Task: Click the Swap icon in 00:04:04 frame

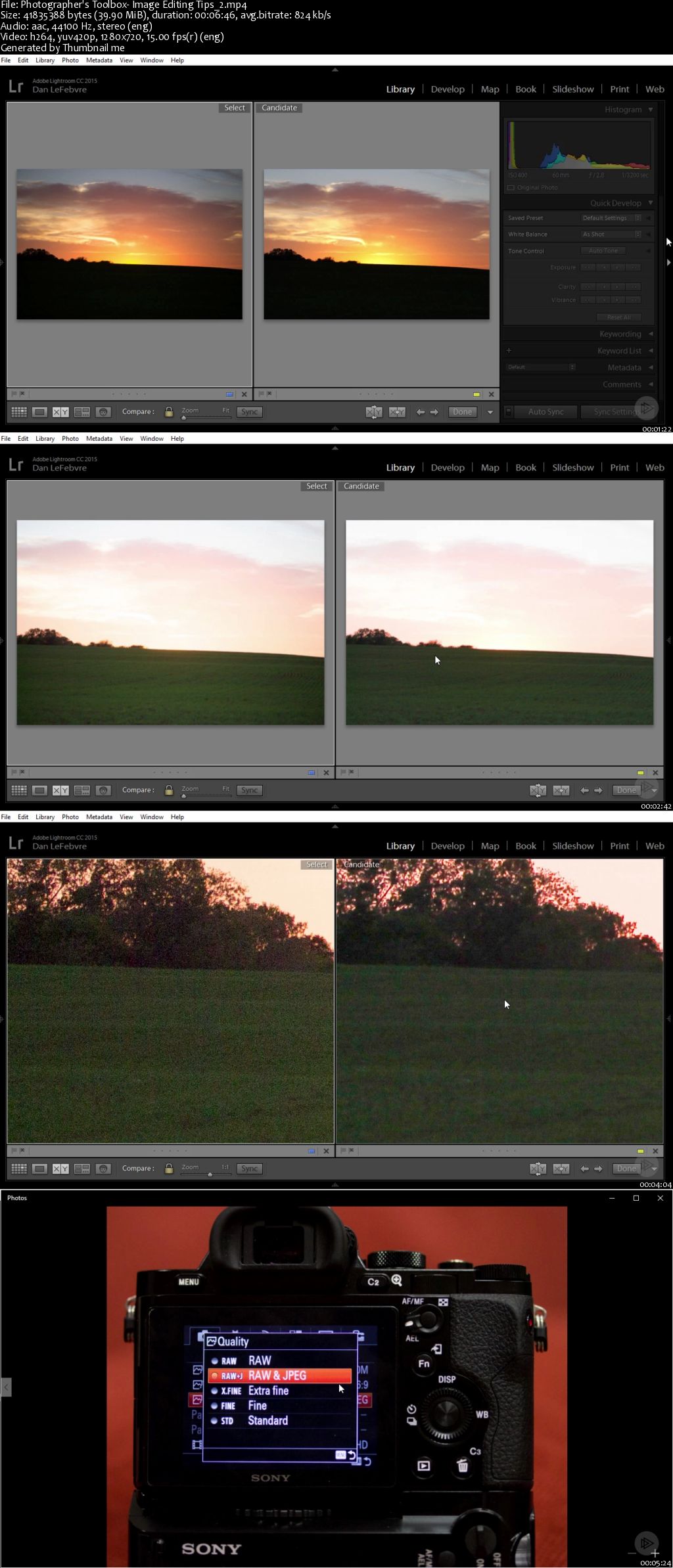Action: (538, 1169)
